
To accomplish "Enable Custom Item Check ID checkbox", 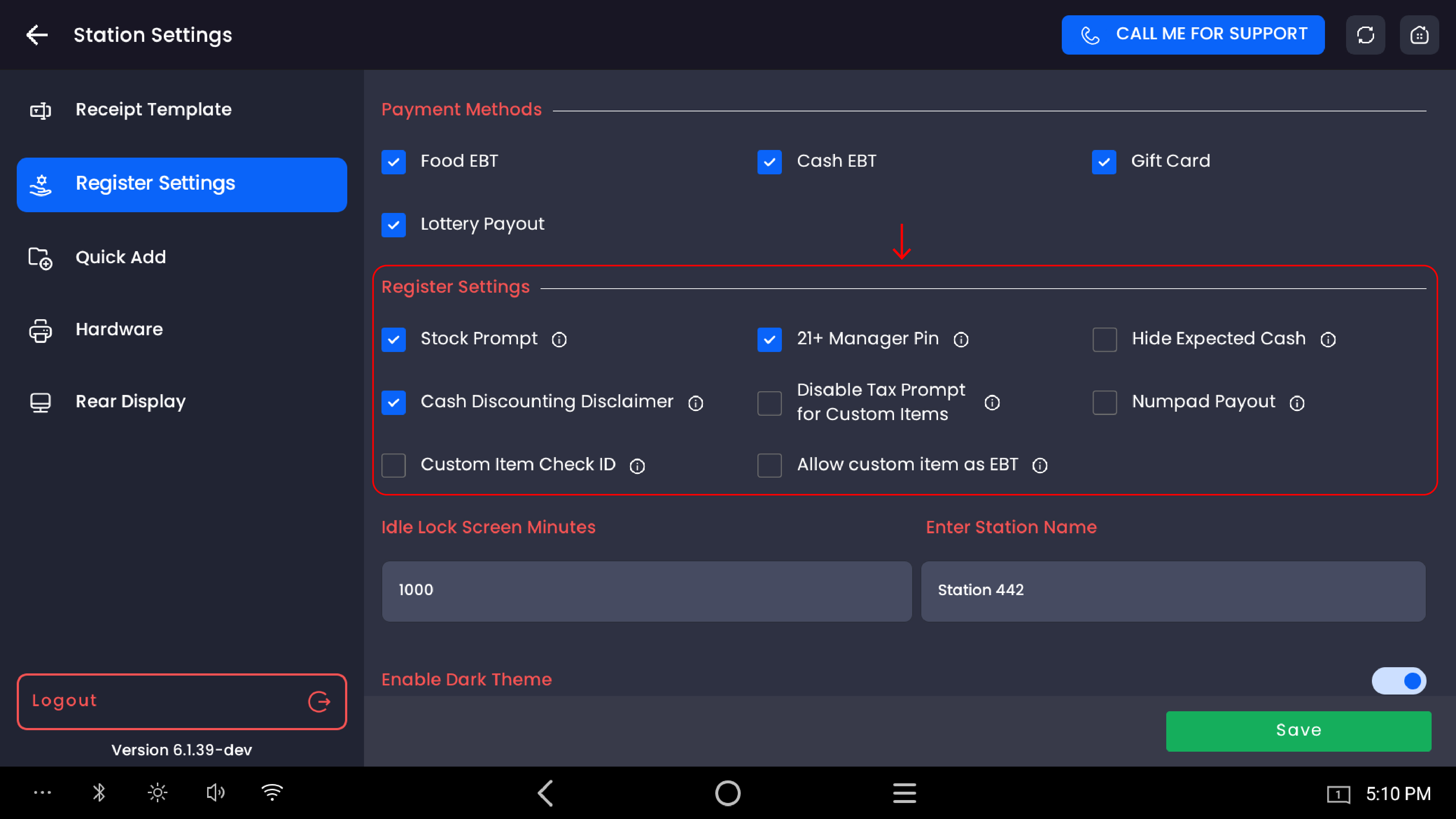I will (393, 465).
